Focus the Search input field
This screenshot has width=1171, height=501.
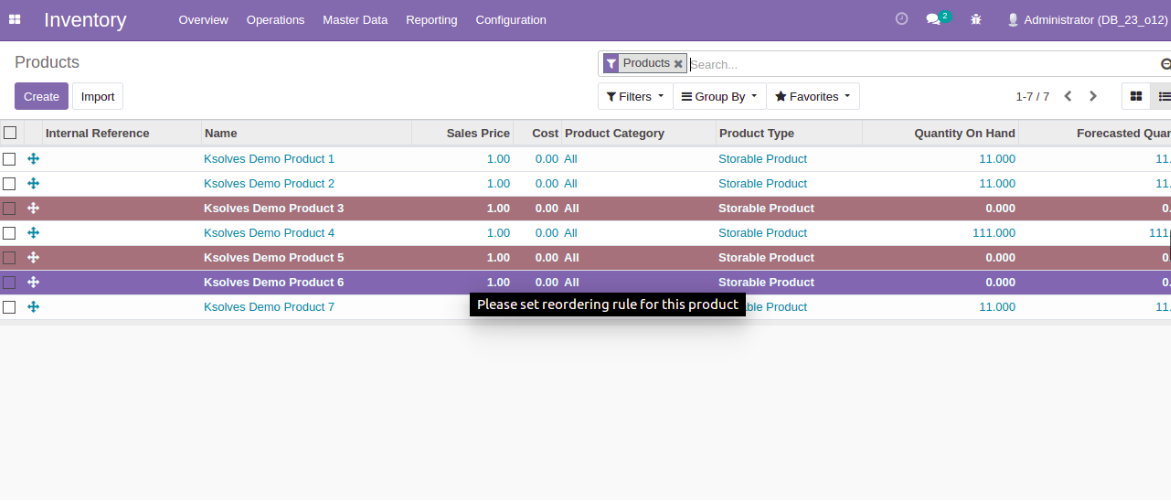click(922, 64)
